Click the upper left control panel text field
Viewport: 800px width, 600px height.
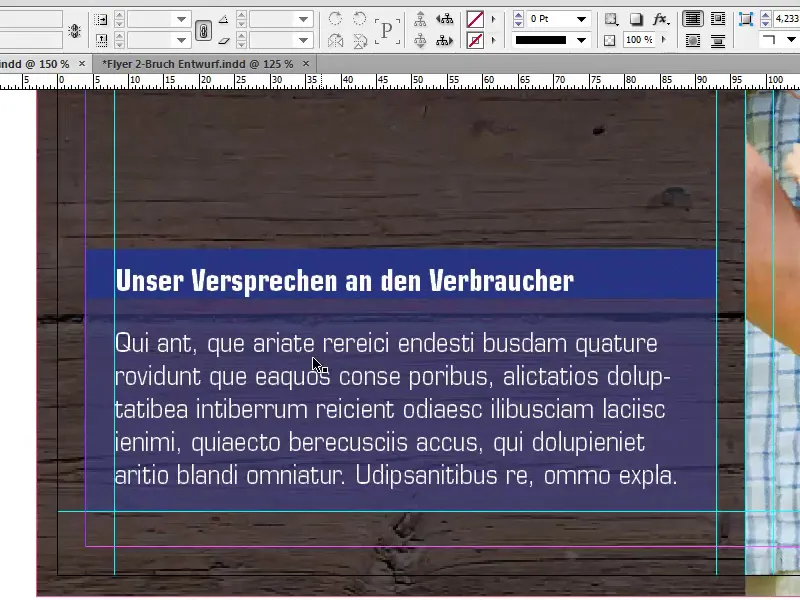tap(31, 18)
